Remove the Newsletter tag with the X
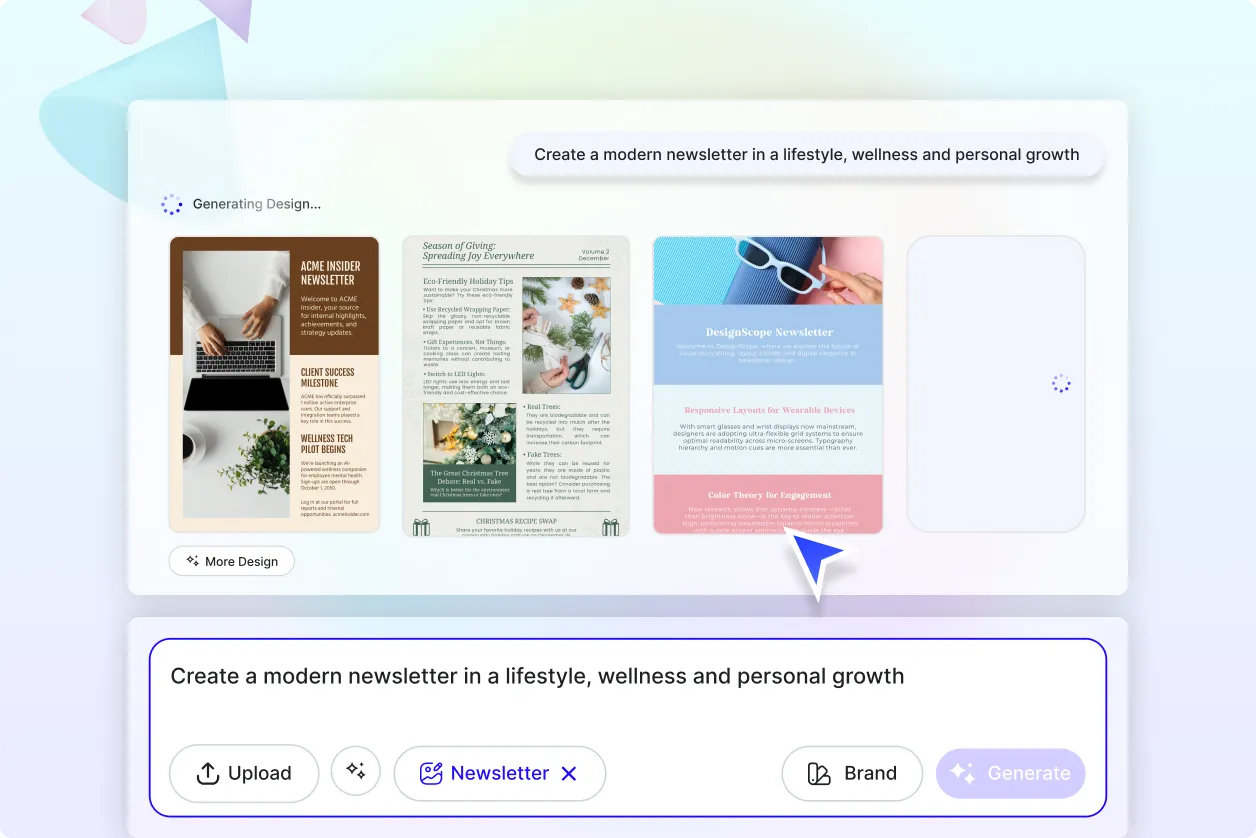The image size is (1256, 838). pos(569,773)
